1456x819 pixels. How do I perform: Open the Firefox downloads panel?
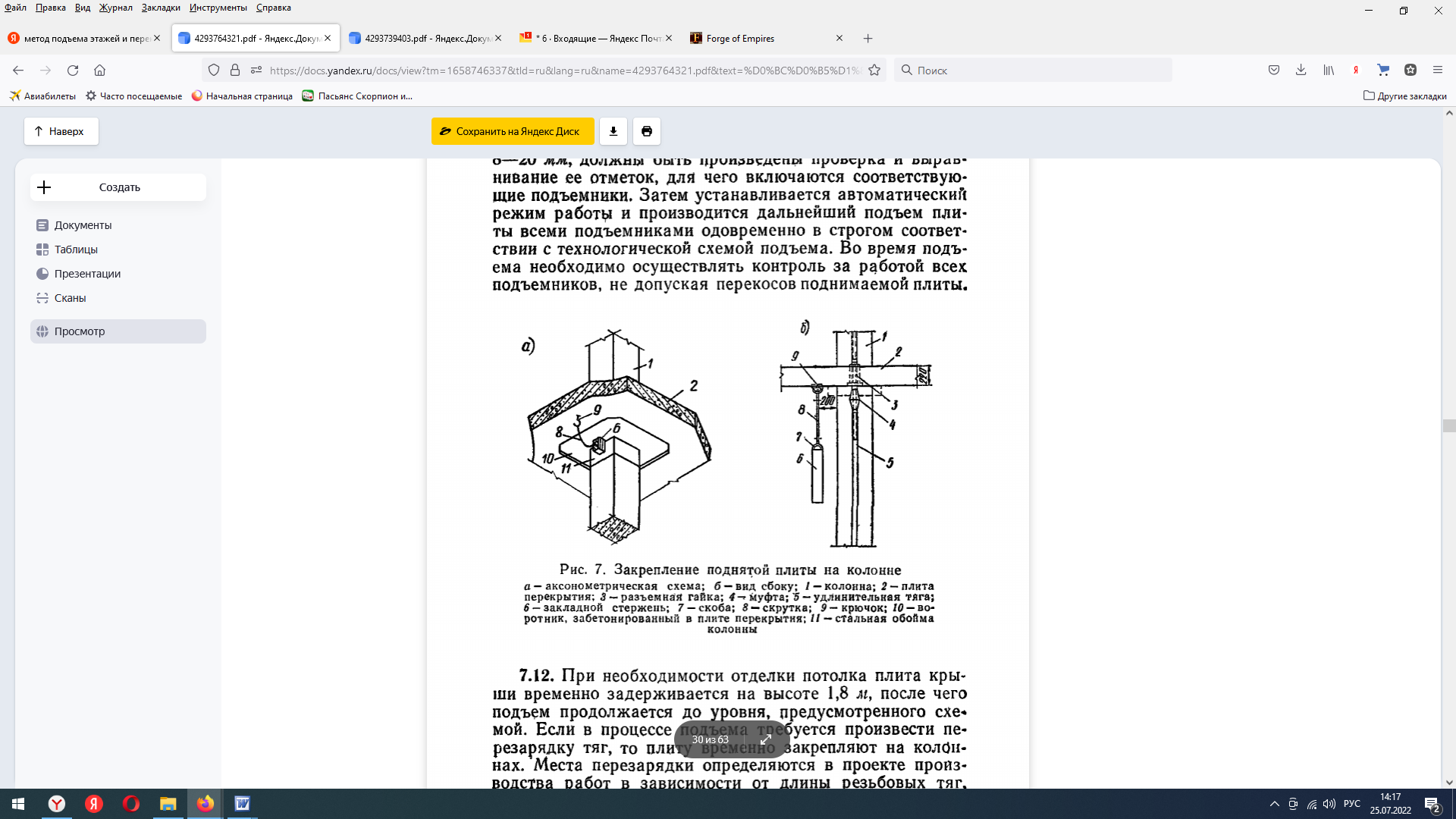click(x=1301, y=71)
